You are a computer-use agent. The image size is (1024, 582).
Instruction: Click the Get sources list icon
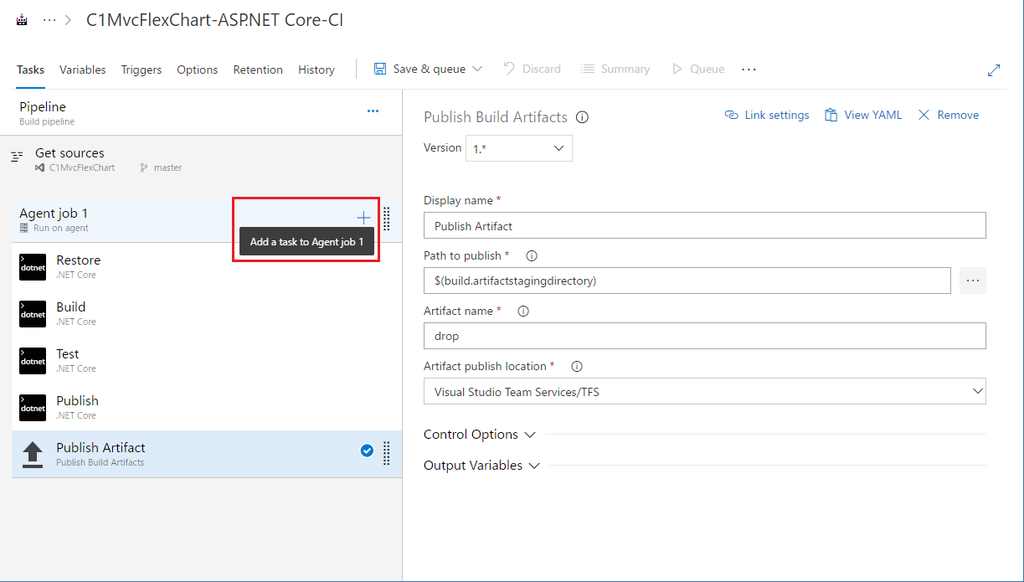pos(17,156)
